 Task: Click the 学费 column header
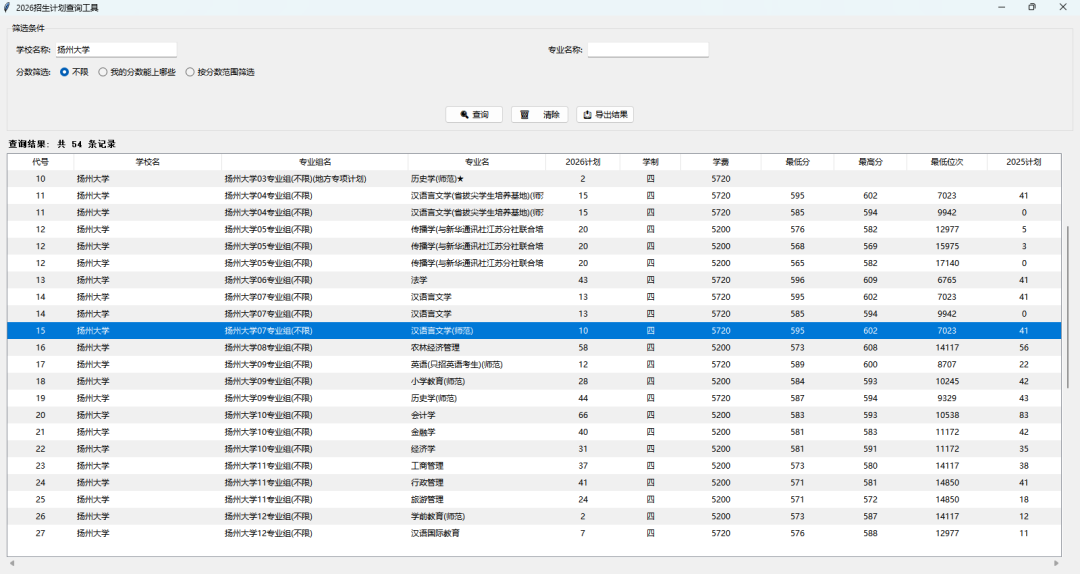(720, 162)
